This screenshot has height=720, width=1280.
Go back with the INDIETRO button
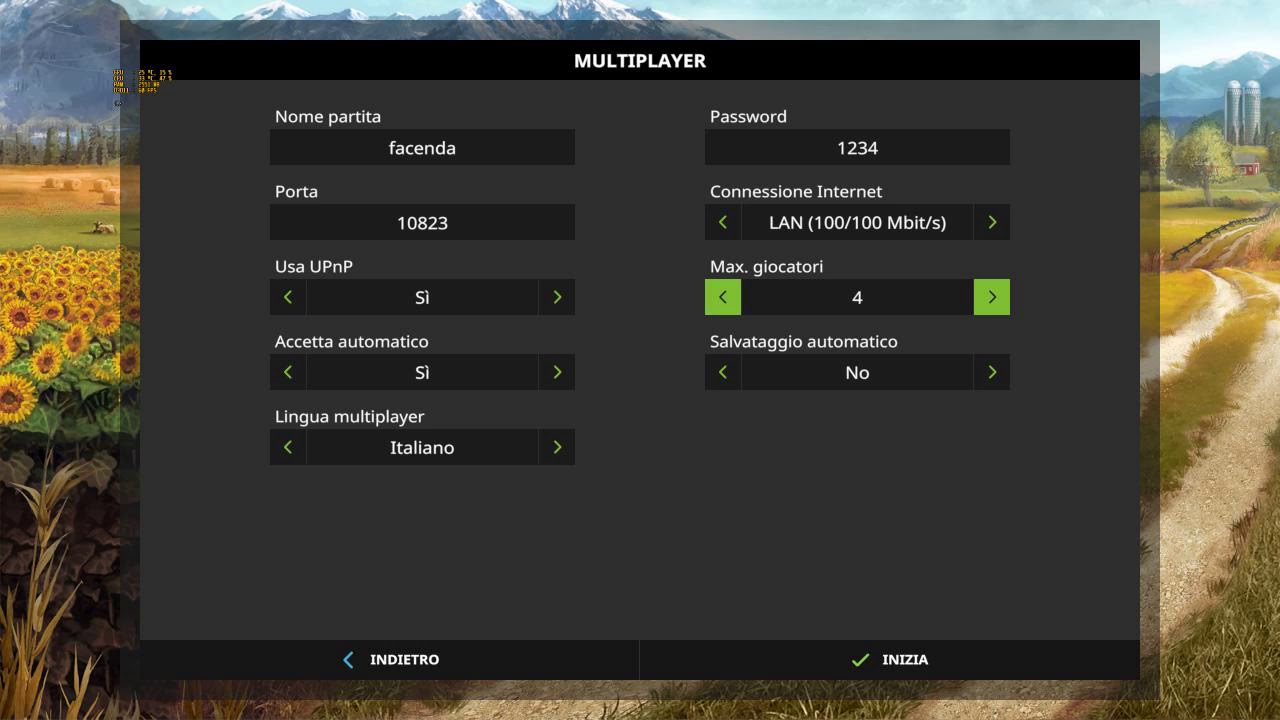390,660
